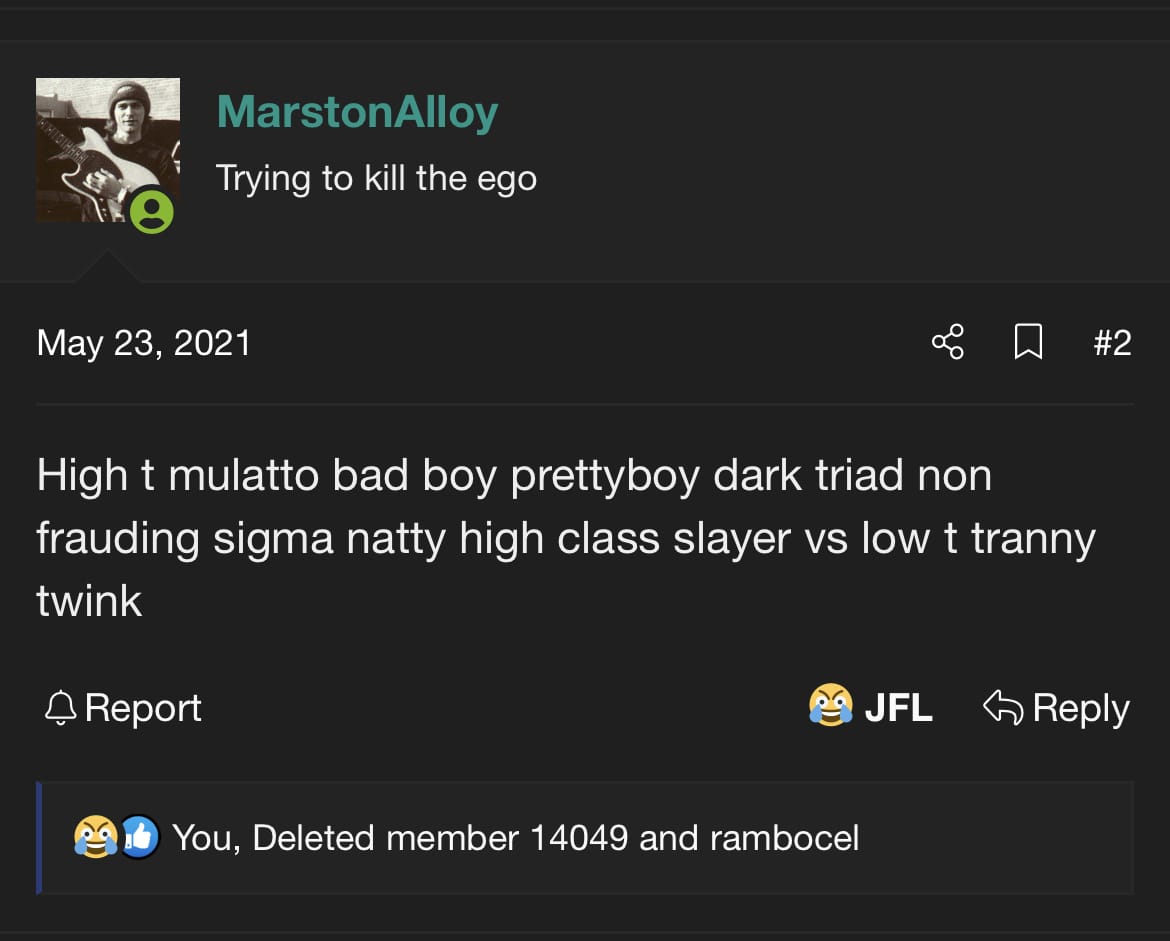The width and height of the screenshot is (1170, 941).
Task: Select the Reply text button
Action: pyautogui.click(x=1080, y=708)
